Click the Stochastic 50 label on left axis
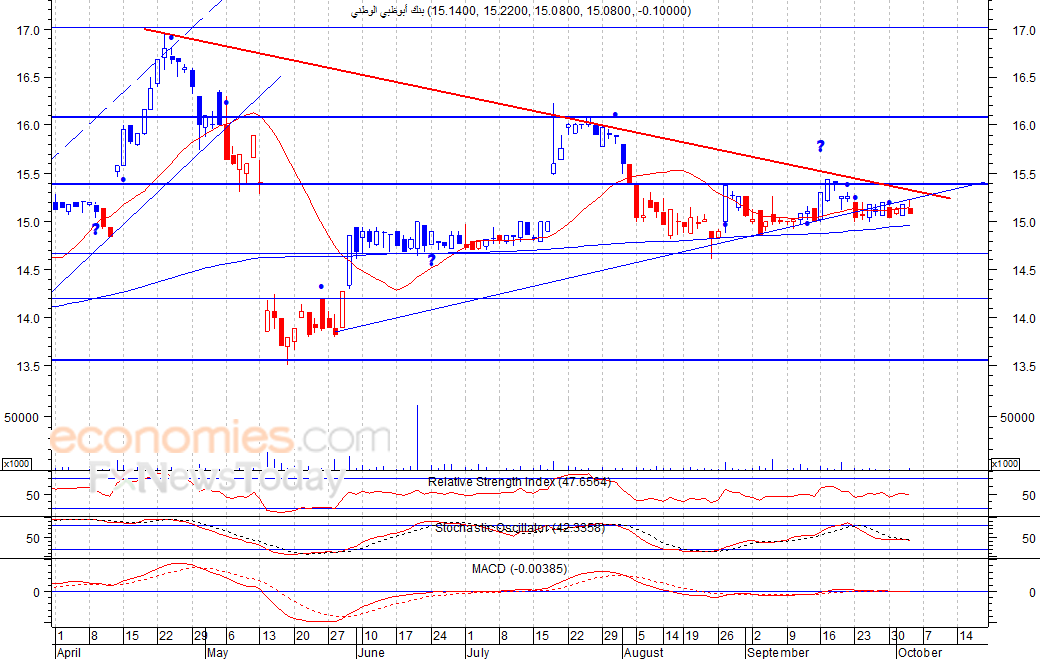1040x659 pixels. coord(33,539)
